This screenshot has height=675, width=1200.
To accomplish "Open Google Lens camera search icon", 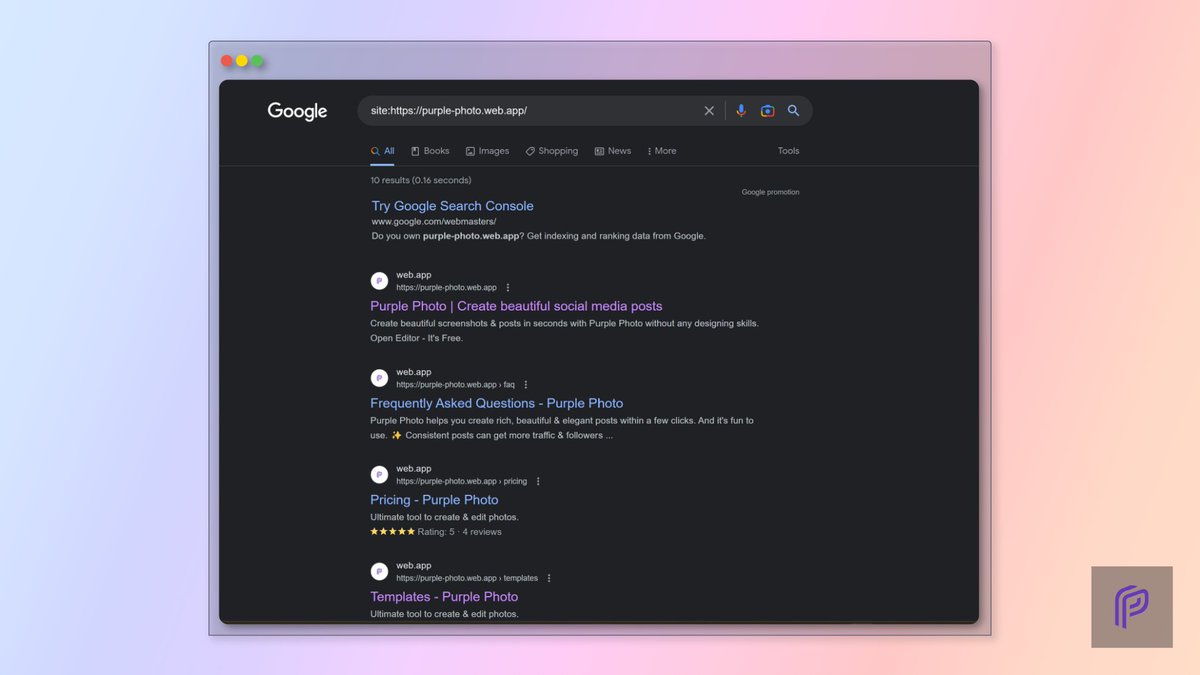I will (767, 111).
